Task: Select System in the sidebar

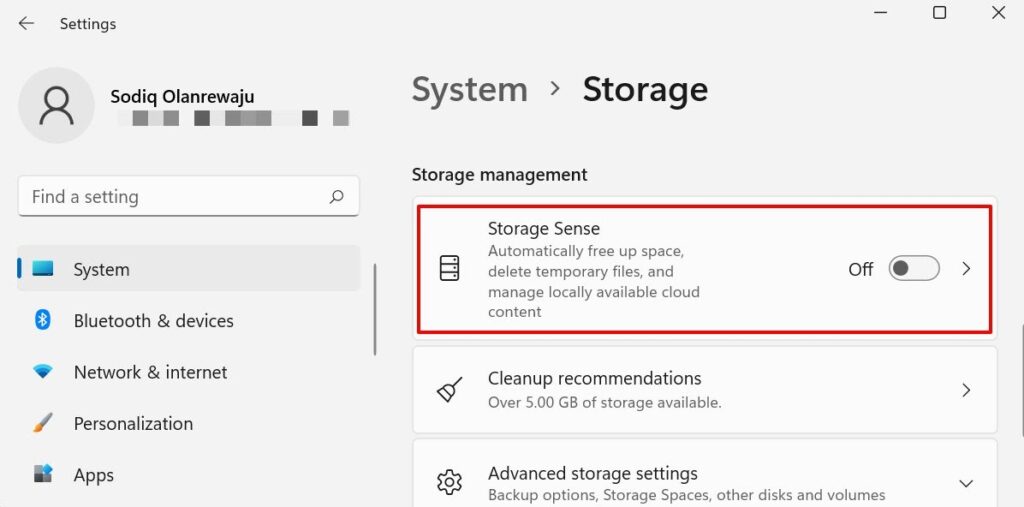Action: click(x=101, y=269)
